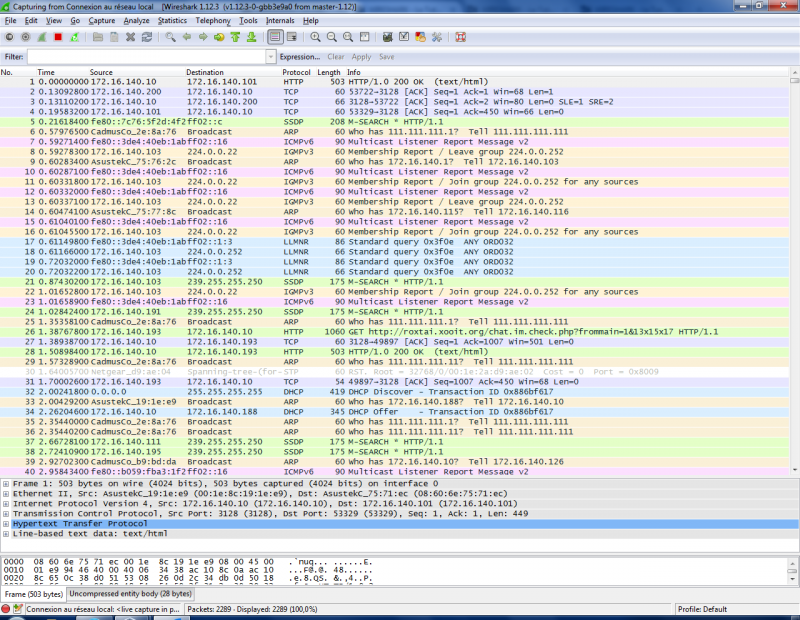Click the Apply filter button
Image resolution: width=800 pixels, height=620 pixels.
(x=361, y=57)
